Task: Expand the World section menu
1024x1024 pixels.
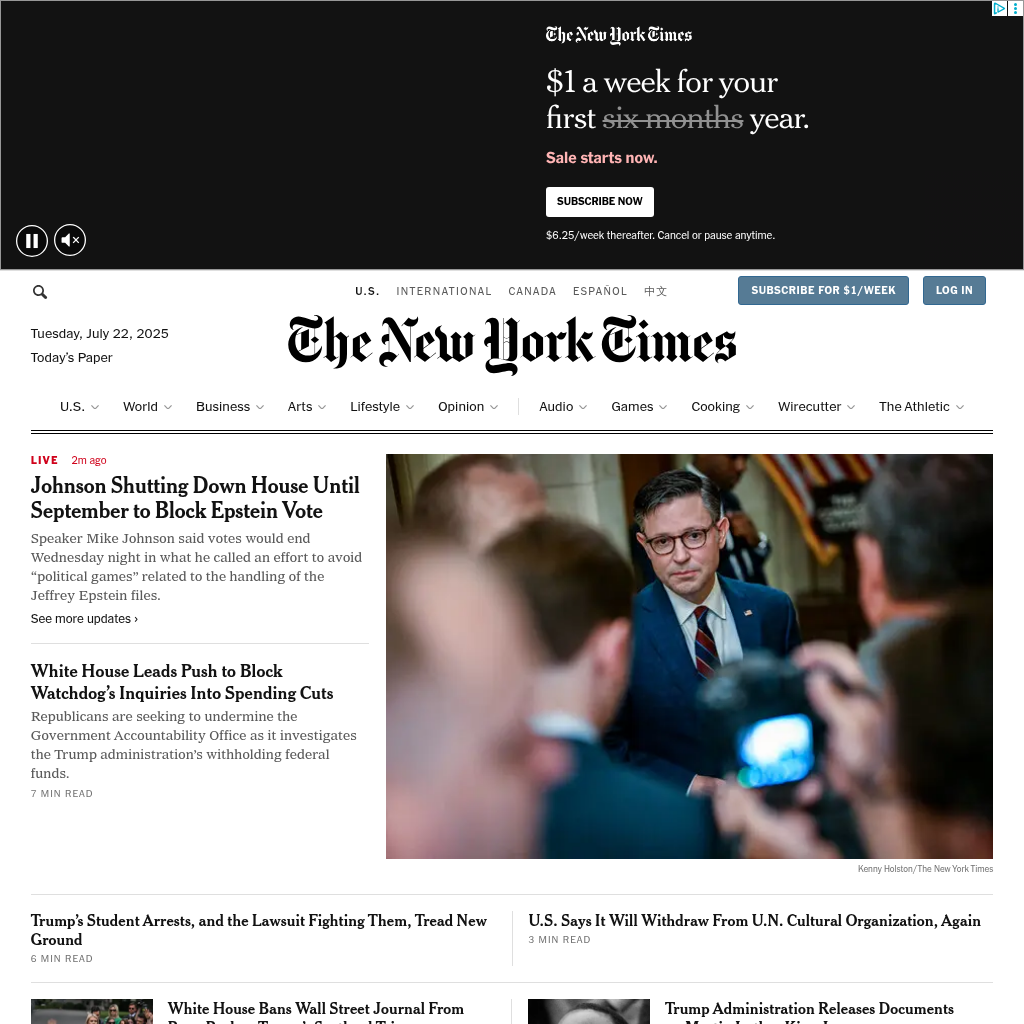Action: 148,407
